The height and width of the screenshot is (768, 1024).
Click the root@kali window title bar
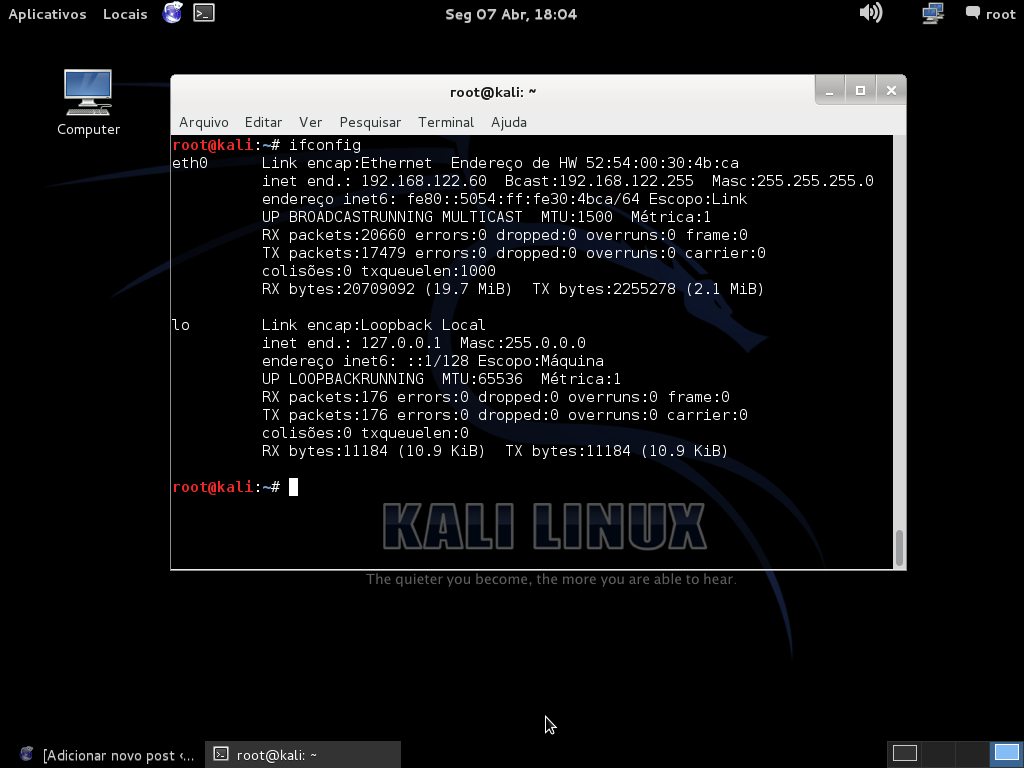tap(493, 92)
